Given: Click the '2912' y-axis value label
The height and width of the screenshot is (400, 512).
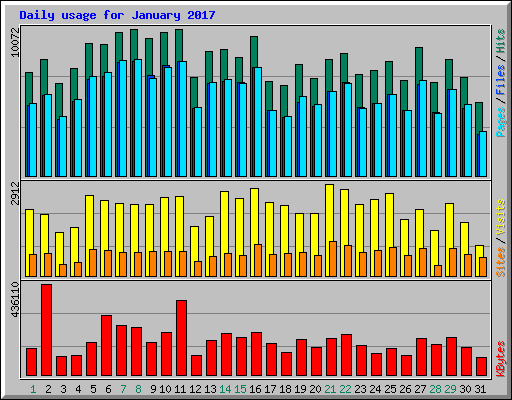Looking at the screenshot, I should [15, 193].
